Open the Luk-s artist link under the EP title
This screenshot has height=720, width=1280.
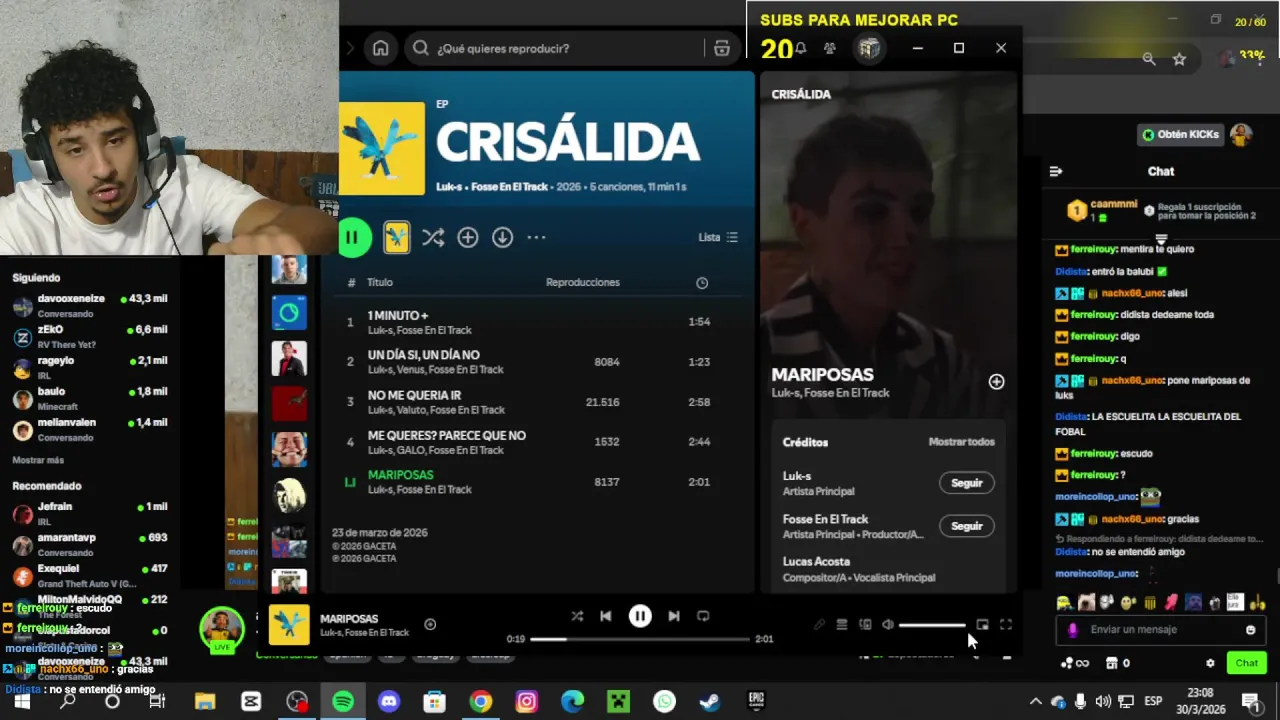pos(449,187)
